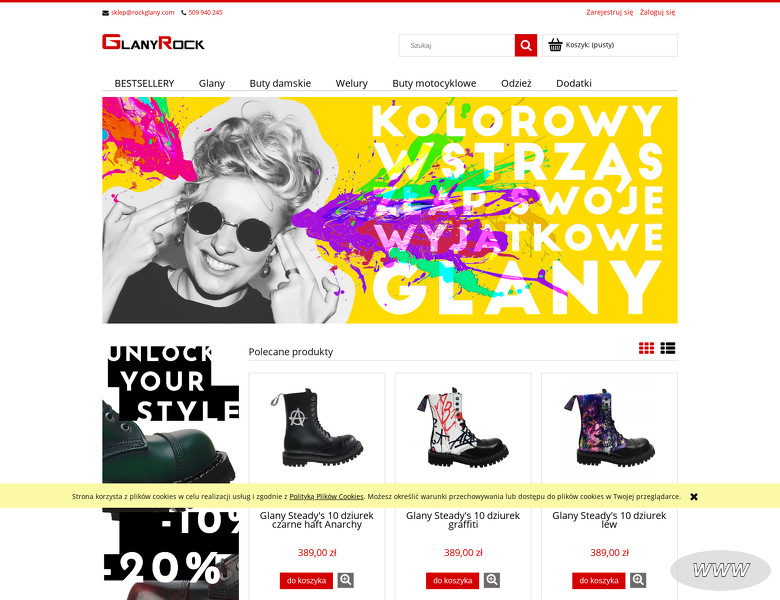The height and width of the screenshot is (600, 780).
Task: Click the phone icon beside 509 940 245
Action: pos(184,13)
